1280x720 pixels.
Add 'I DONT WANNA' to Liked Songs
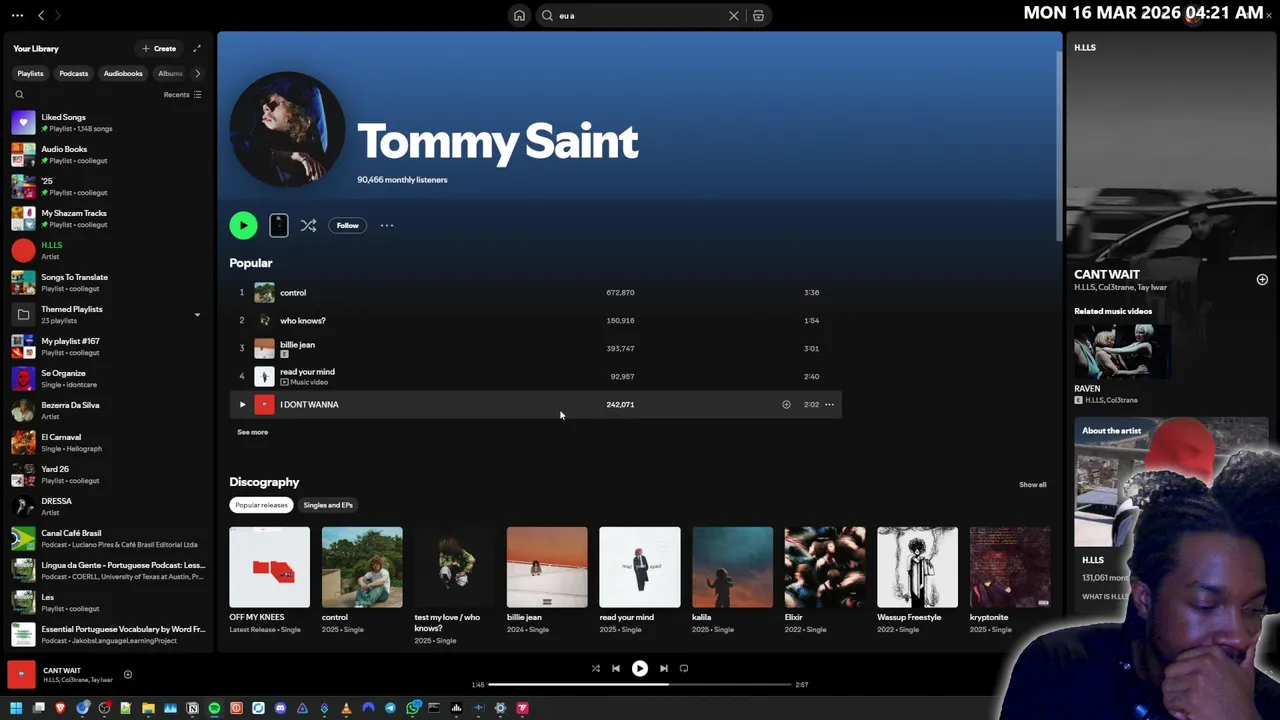(786, 404)
